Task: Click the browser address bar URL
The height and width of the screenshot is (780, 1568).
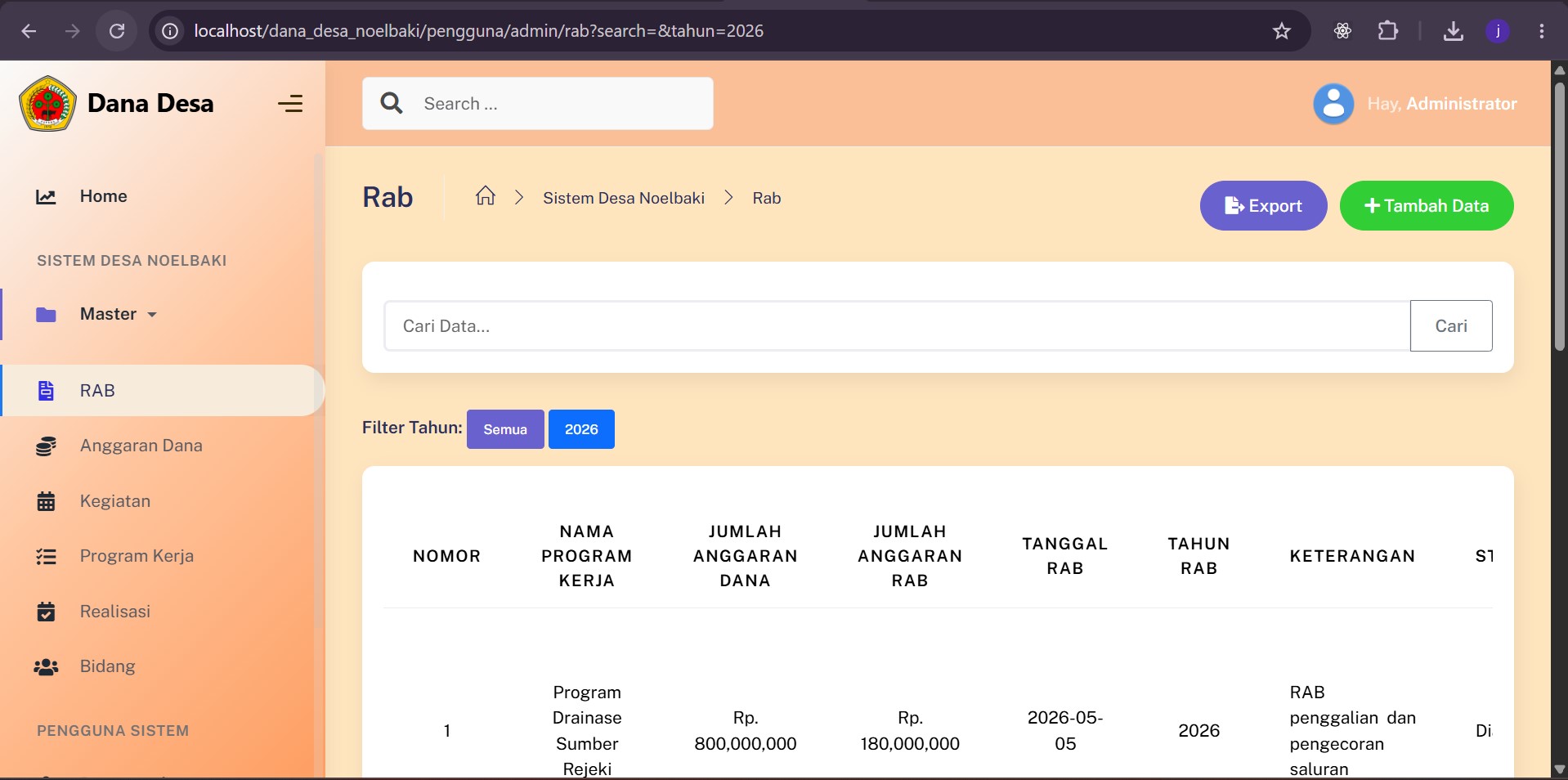Action: [478, 31]
